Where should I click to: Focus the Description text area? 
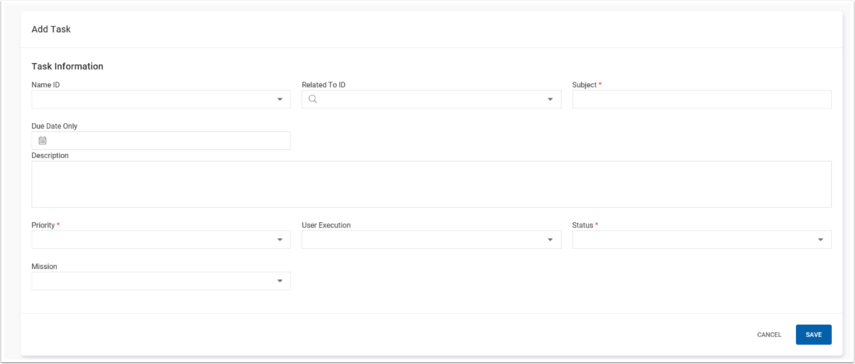pos(431,184)
